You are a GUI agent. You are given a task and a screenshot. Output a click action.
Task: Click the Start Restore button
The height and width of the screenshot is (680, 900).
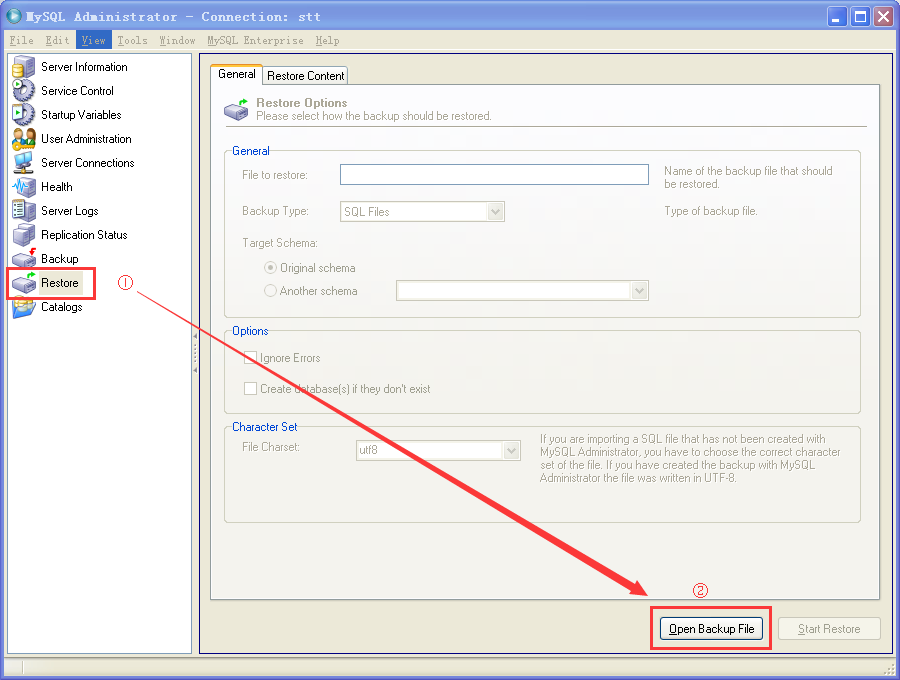coord(829,629)
